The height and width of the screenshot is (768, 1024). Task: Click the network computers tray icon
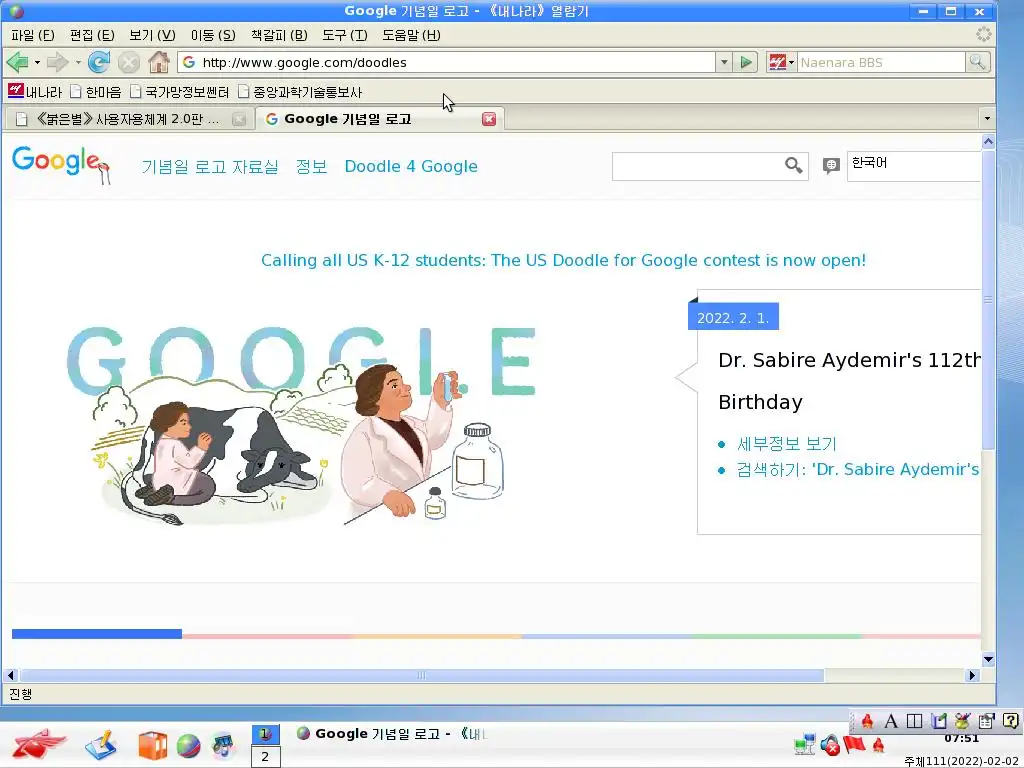(805, 744)
